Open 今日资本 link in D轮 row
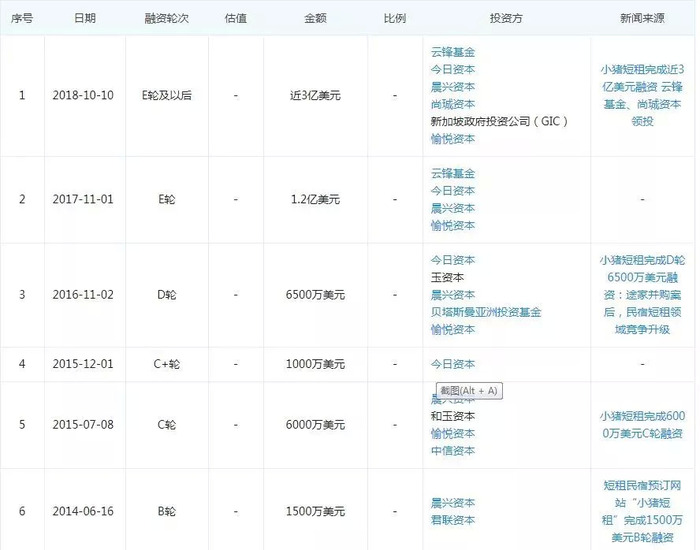The height and width of the screenshot is (550, 700). (x=452, y=260)
